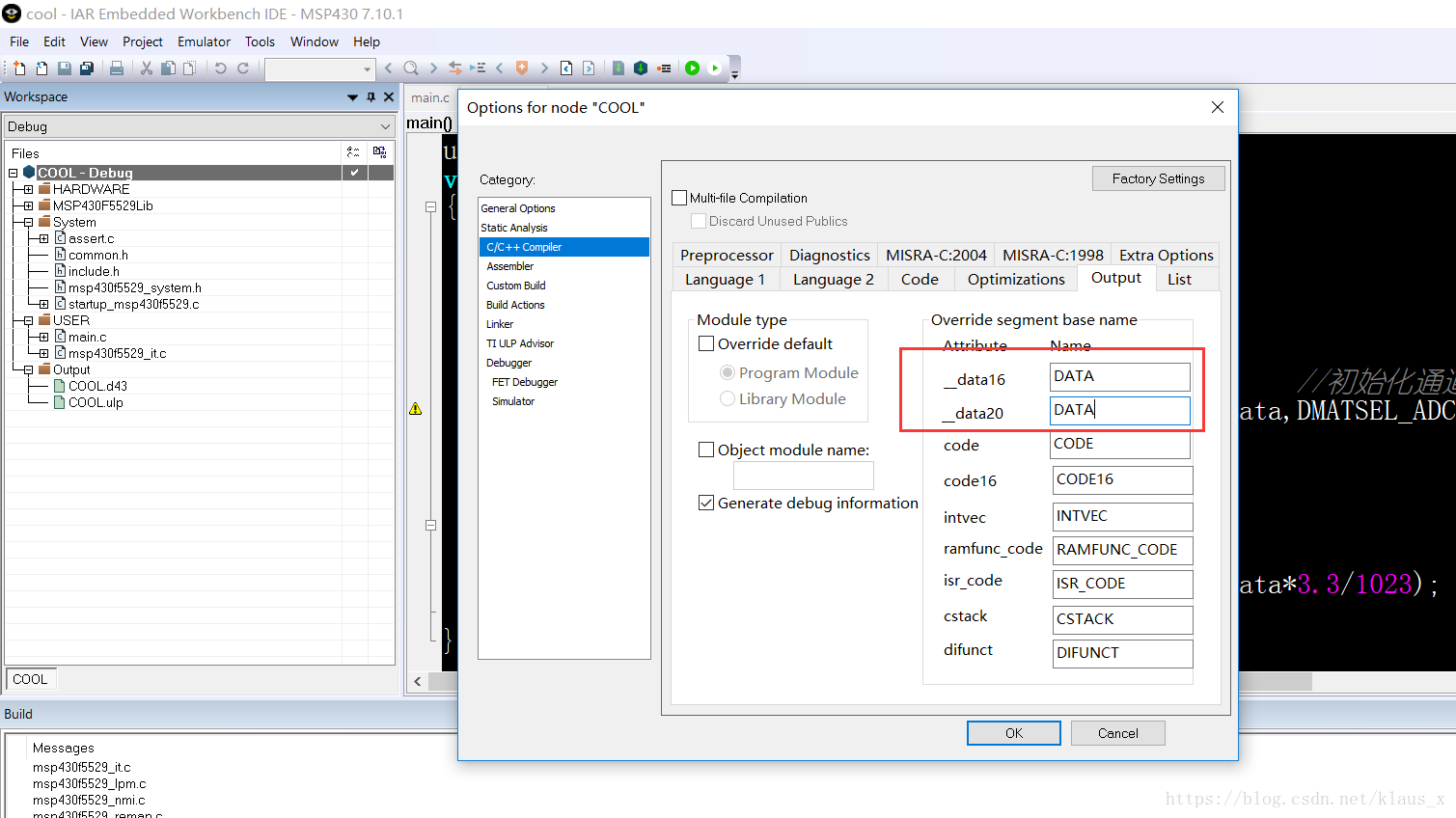Click the COOL workspace tab at bottom
The width and height of the screenshot is (1456, 818).
click(31, 679)
